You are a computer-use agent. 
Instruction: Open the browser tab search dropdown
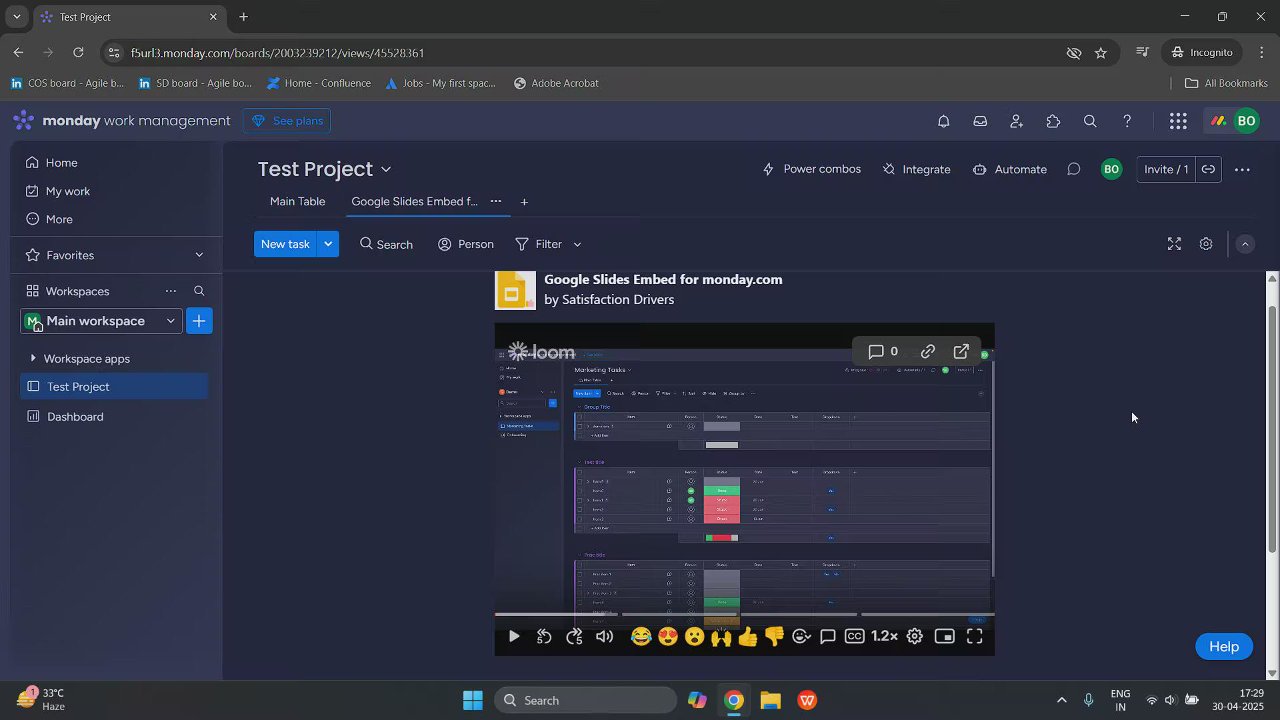[x=17, y=17]
